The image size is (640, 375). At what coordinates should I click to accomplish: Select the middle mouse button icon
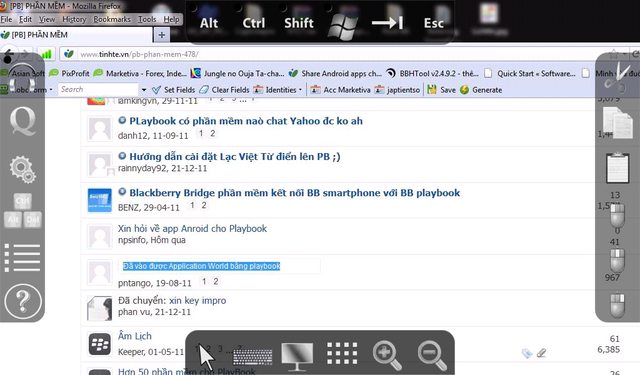pos(617,260)
